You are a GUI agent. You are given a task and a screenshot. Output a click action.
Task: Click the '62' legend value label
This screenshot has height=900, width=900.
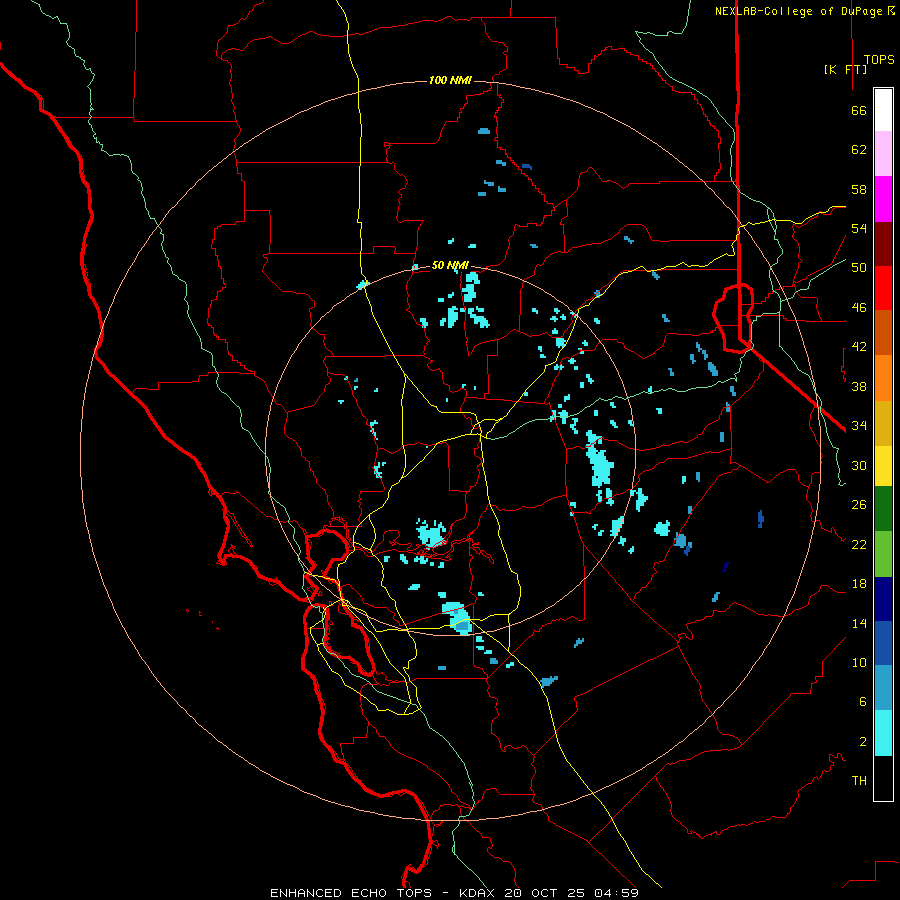point(859,150)
